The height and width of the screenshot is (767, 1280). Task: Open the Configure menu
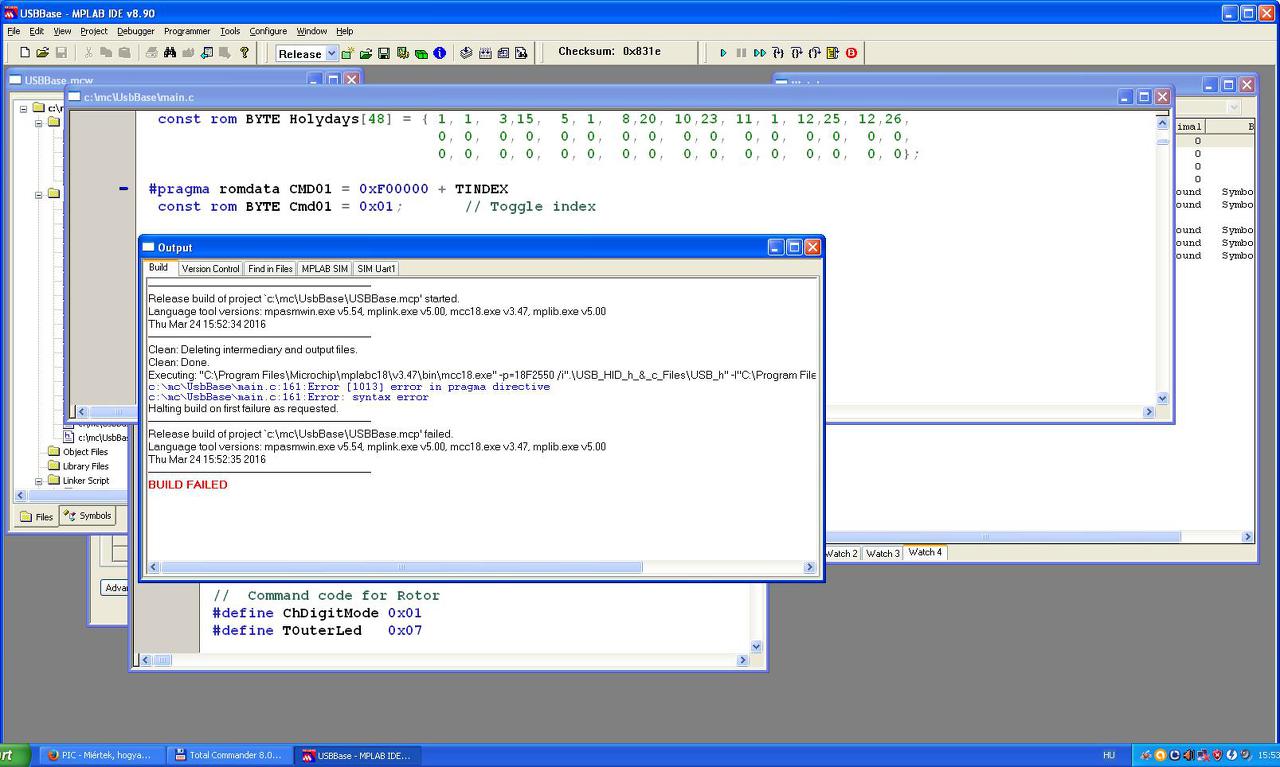pyautogui.click(x=268, y=31)
